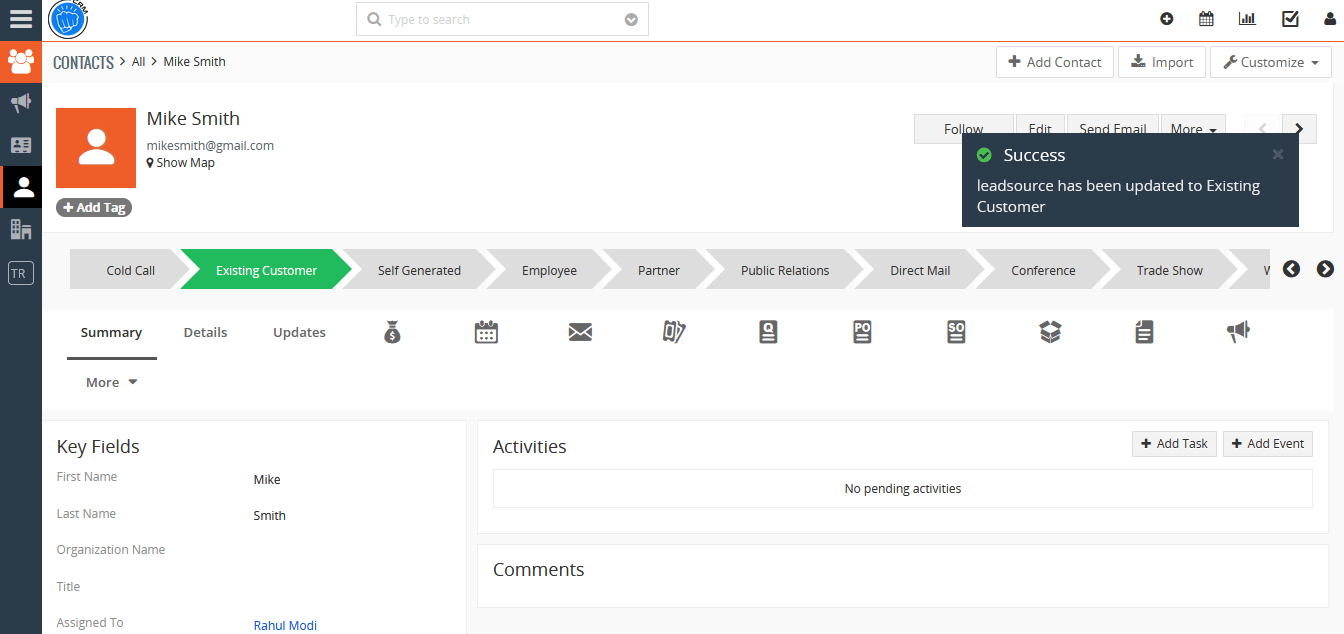The width and height of the screenshot is (1344, 634).
Task: Dismiss the Success notification
Action: point(1277,154)
